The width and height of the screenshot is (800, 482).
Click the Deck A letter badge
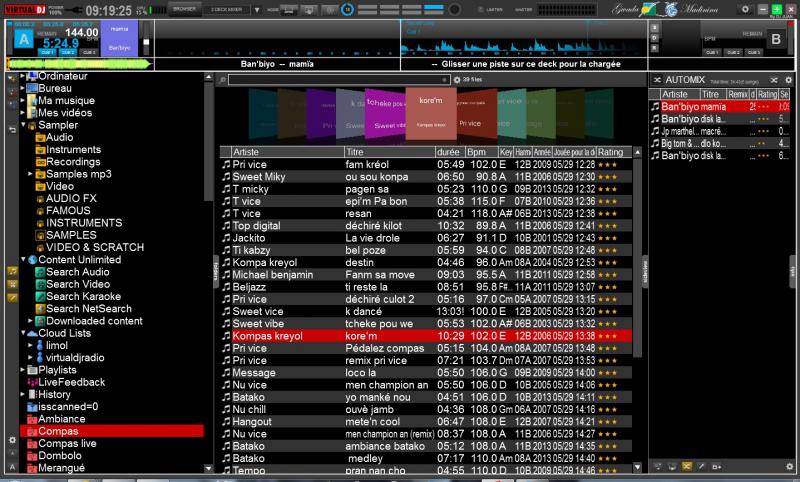click(x=23, y=39)
